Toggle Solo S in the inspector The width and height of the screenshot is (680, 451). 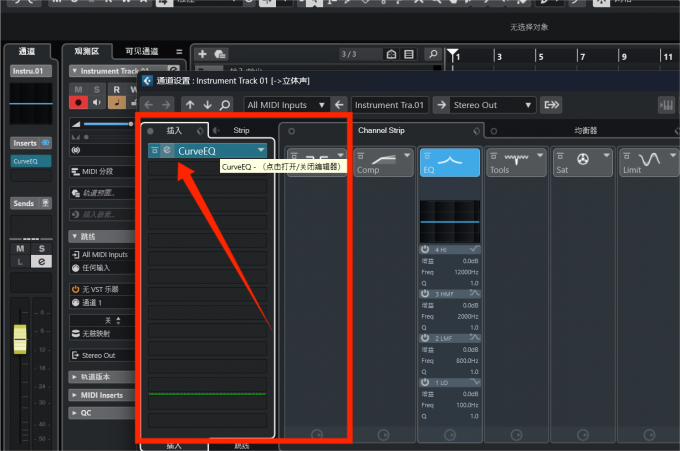coord(96,90)
